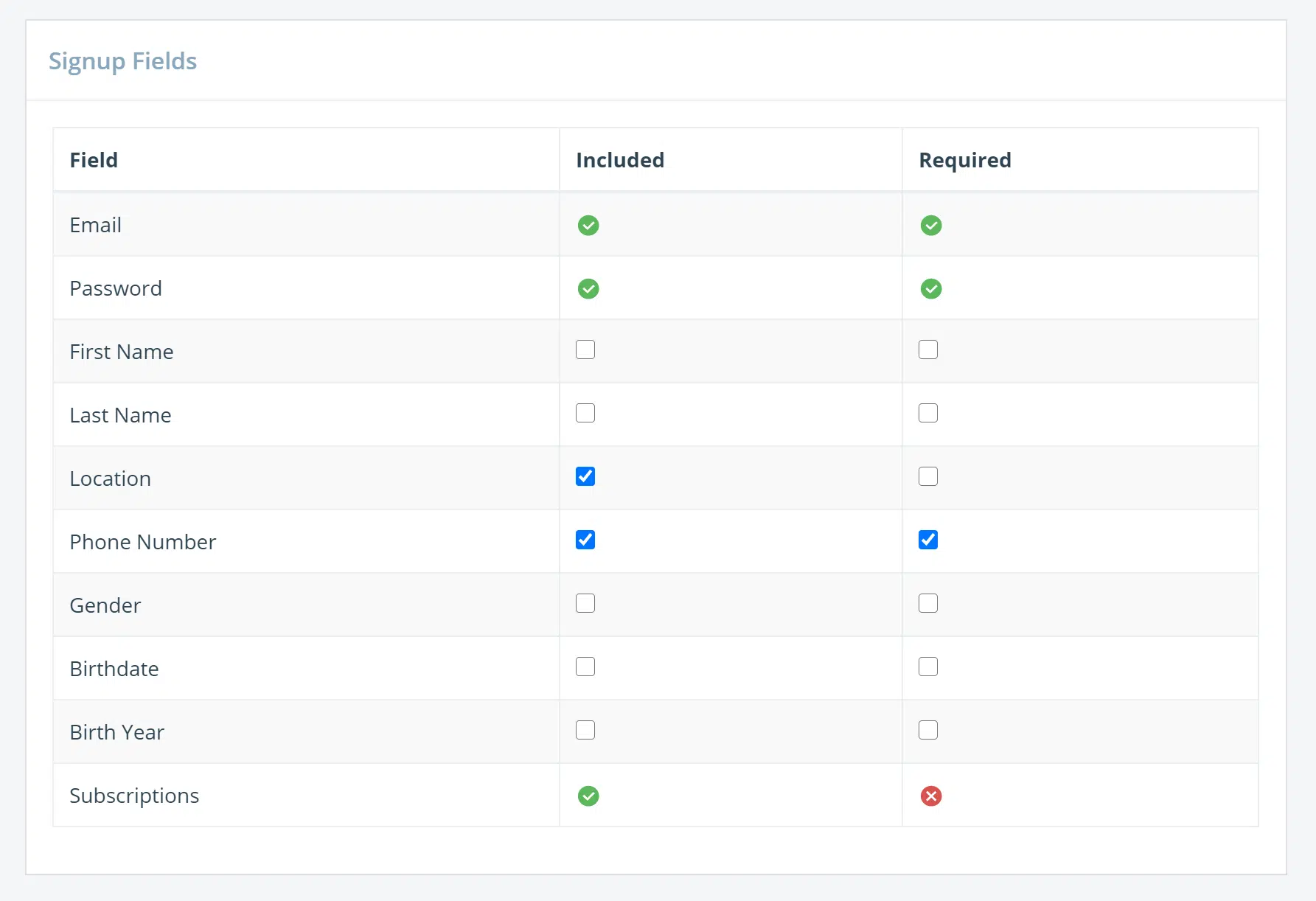Uncheck the Location Included checkbox

pyautogui.click(x=585, y=476)
